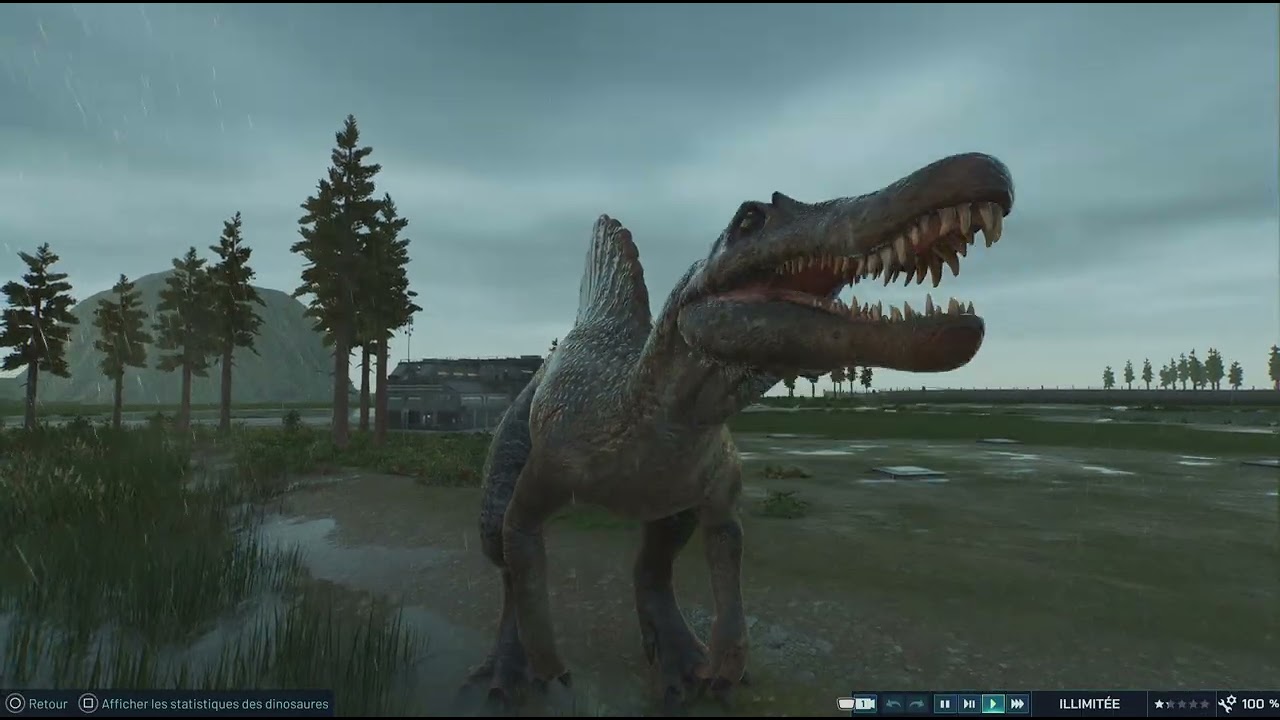Select the slow step-play speed button
Screen dimensions: 1280x720
tap(969, 704)
